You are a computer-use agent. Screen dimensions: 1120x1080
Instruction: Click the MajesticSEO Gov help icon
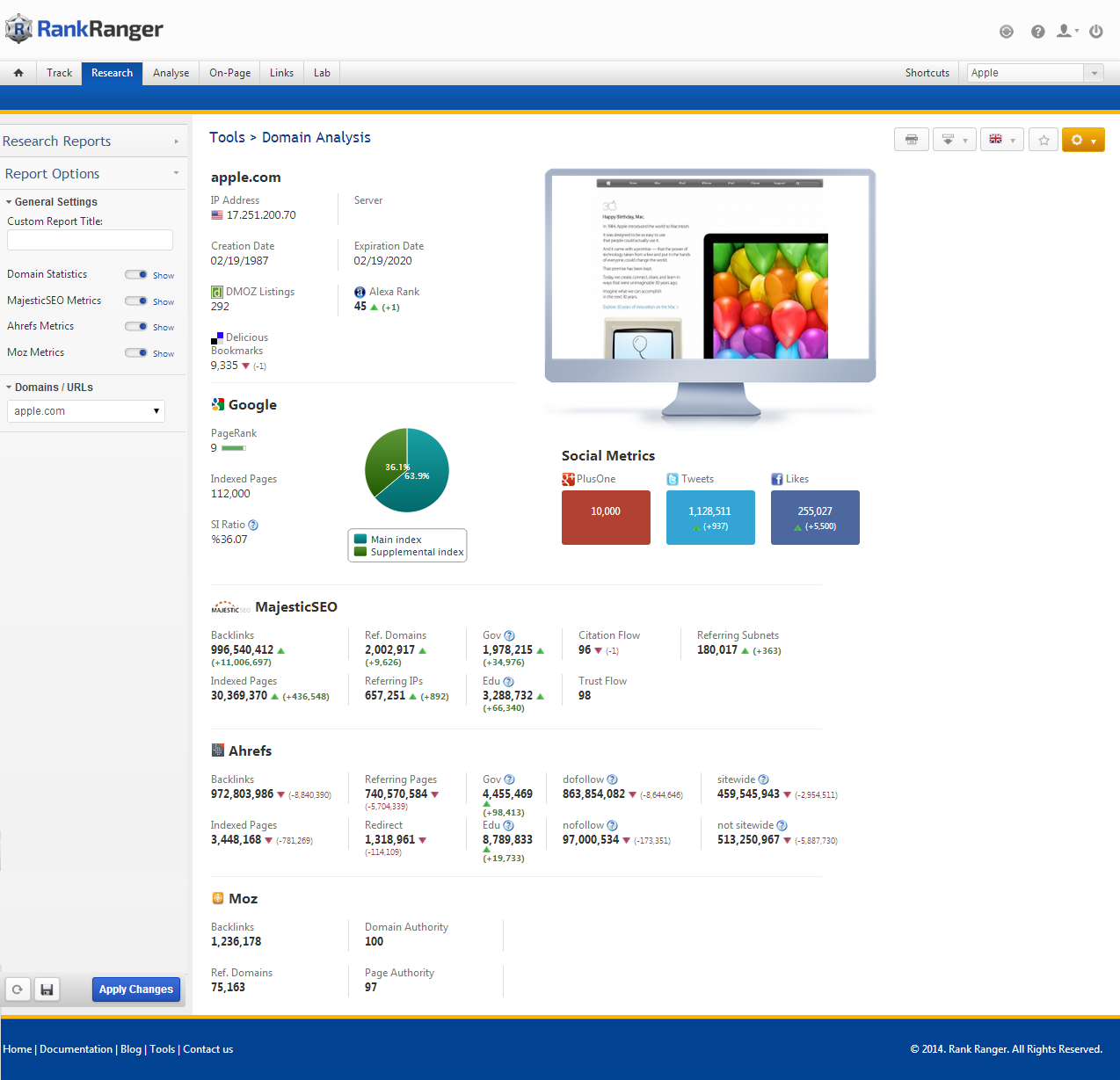tap(509, 635)
